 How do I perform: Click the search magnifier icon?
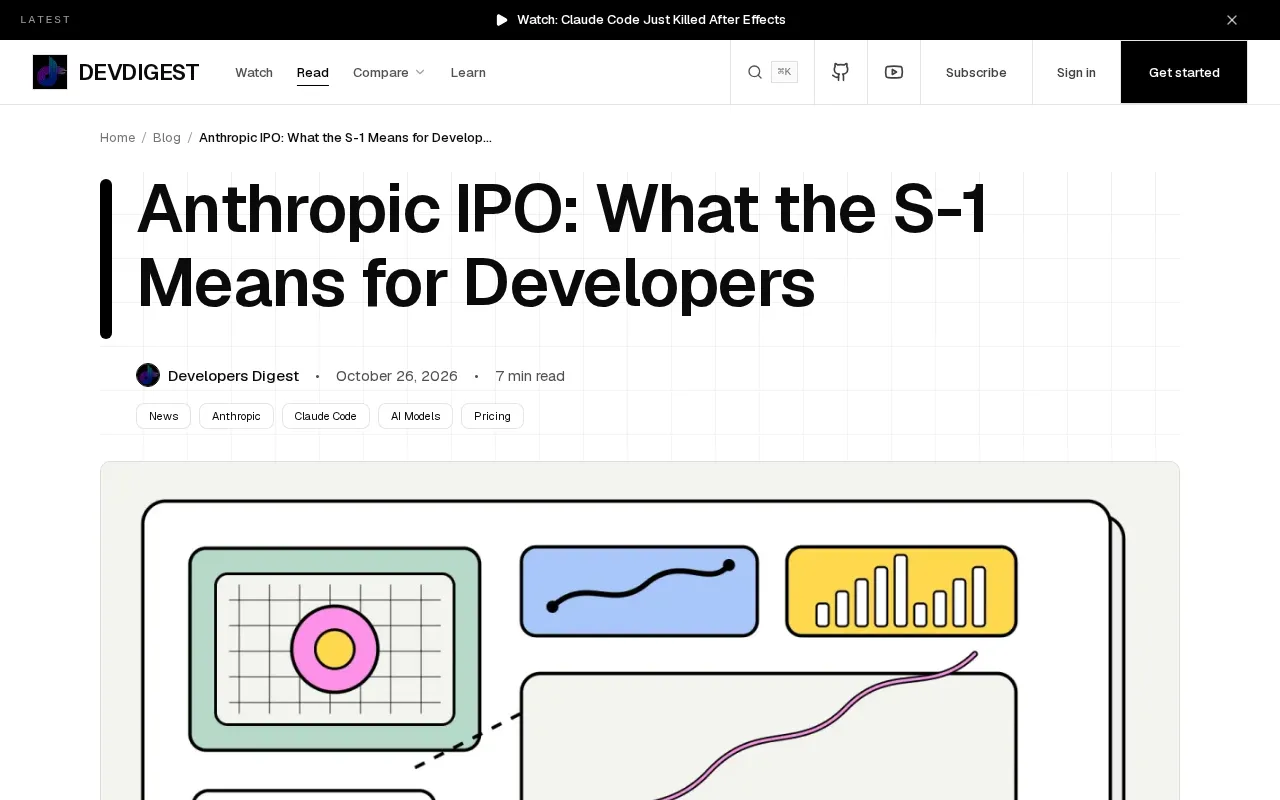(x=755, y=72)
